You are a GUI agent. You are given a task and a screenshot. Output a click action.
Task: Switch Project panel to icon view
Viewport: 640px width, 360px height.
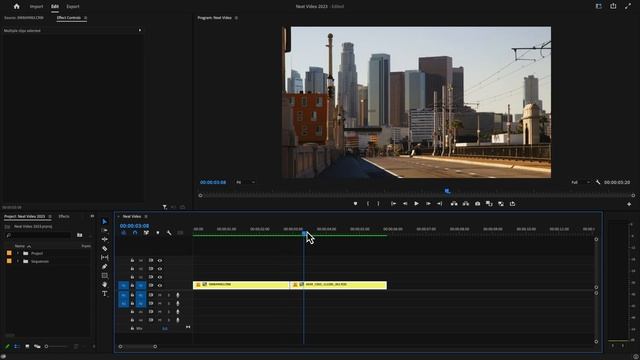[27, 346]
